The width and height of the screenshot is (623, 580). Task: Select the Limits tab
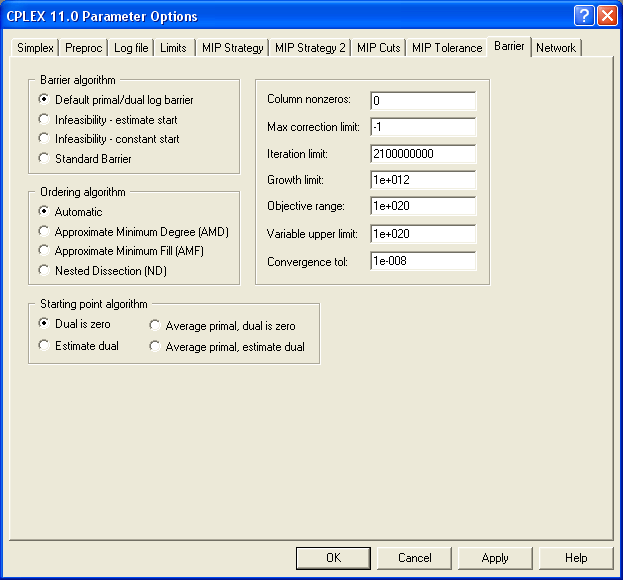coord(173,48)
